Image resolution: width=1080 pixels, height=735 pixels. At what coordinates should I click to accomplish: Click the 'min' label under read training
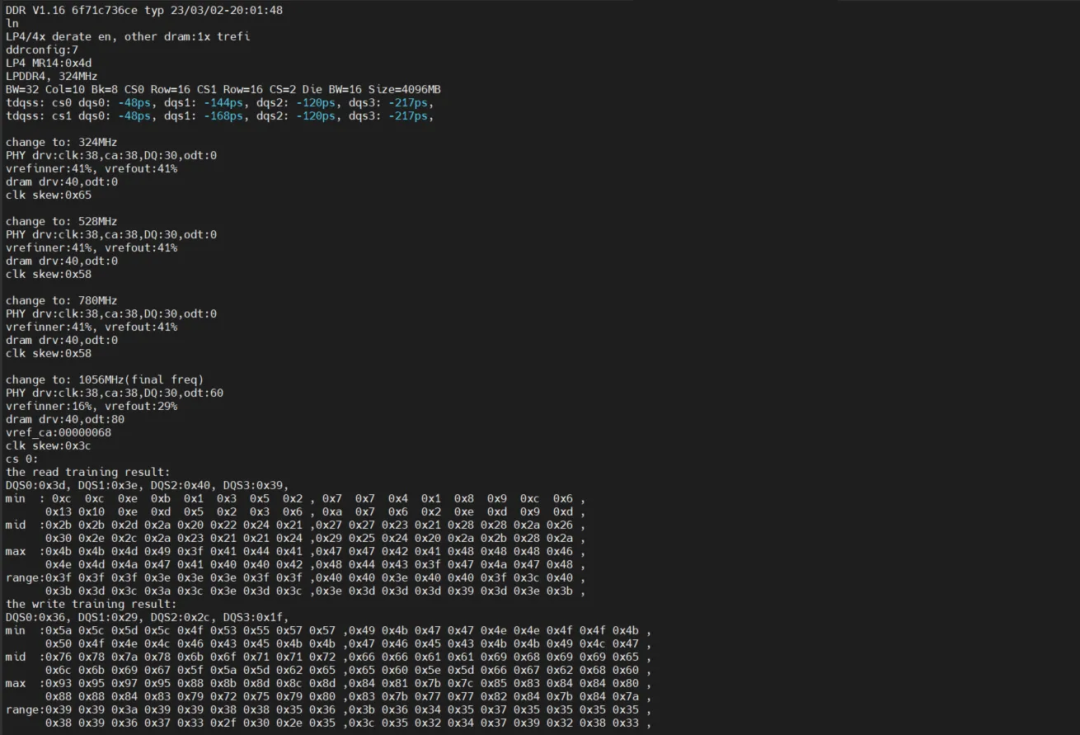15,498
